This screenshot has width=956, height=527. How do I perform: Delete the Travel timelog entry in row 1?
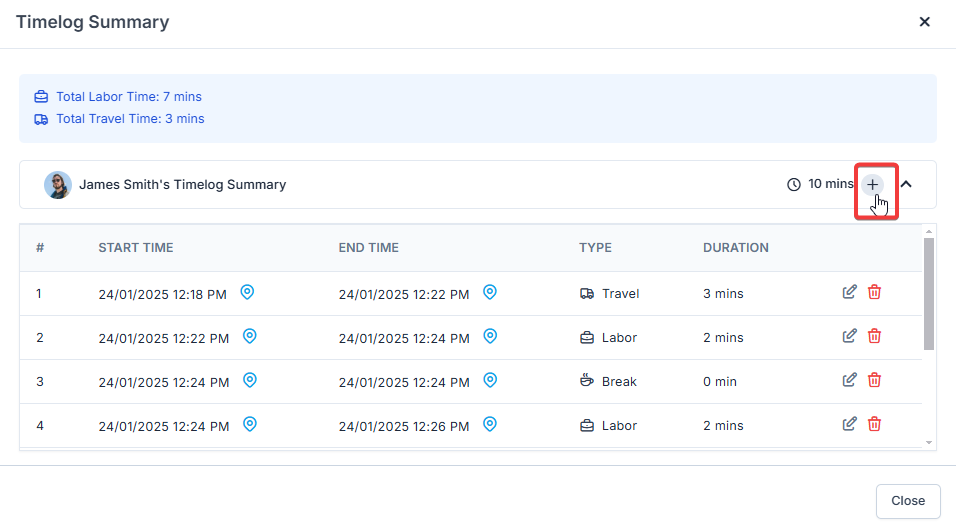(874, 292)
